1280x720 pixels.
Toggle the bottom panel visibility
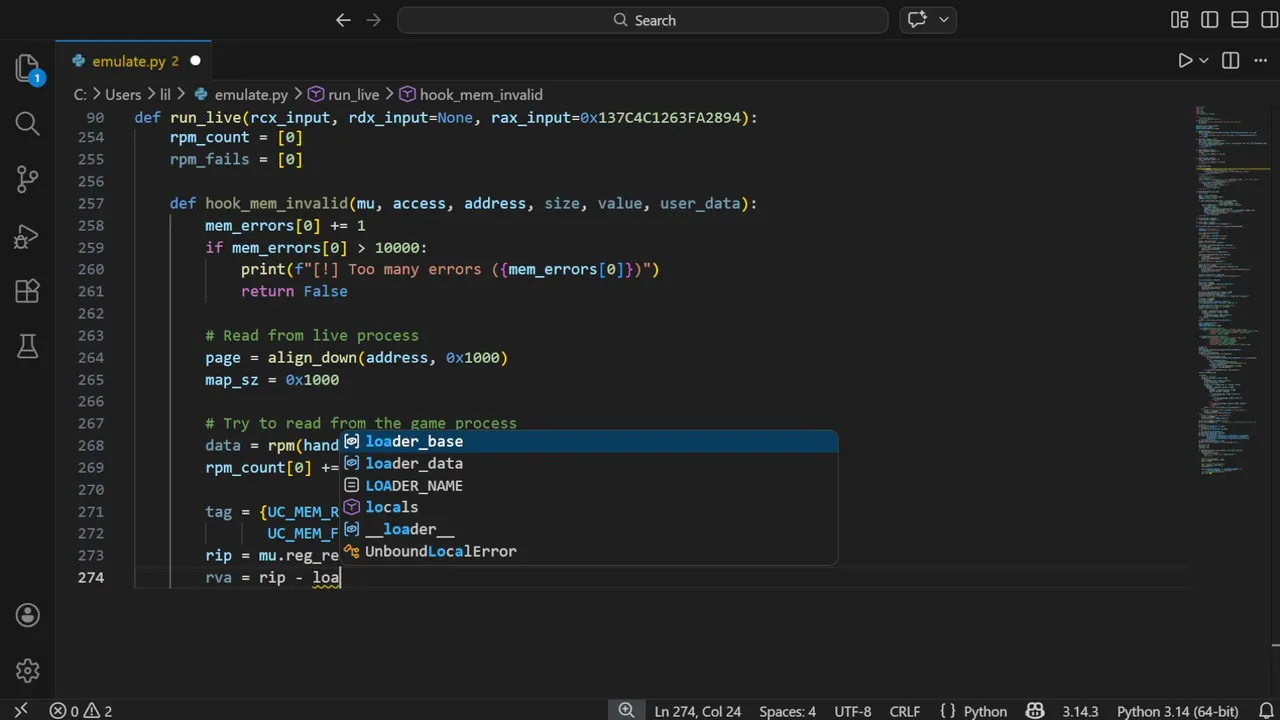(x=1240, y=20)
